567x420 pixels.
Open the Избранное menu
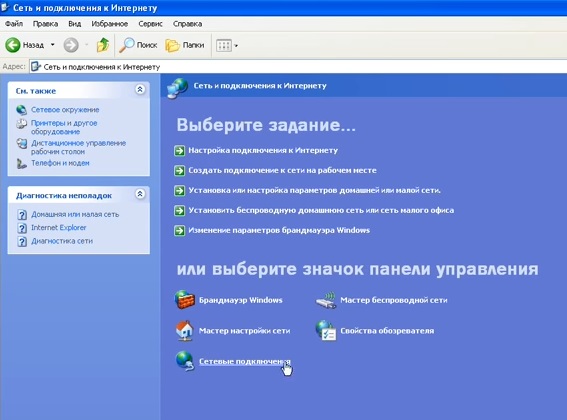coord(110,24)
